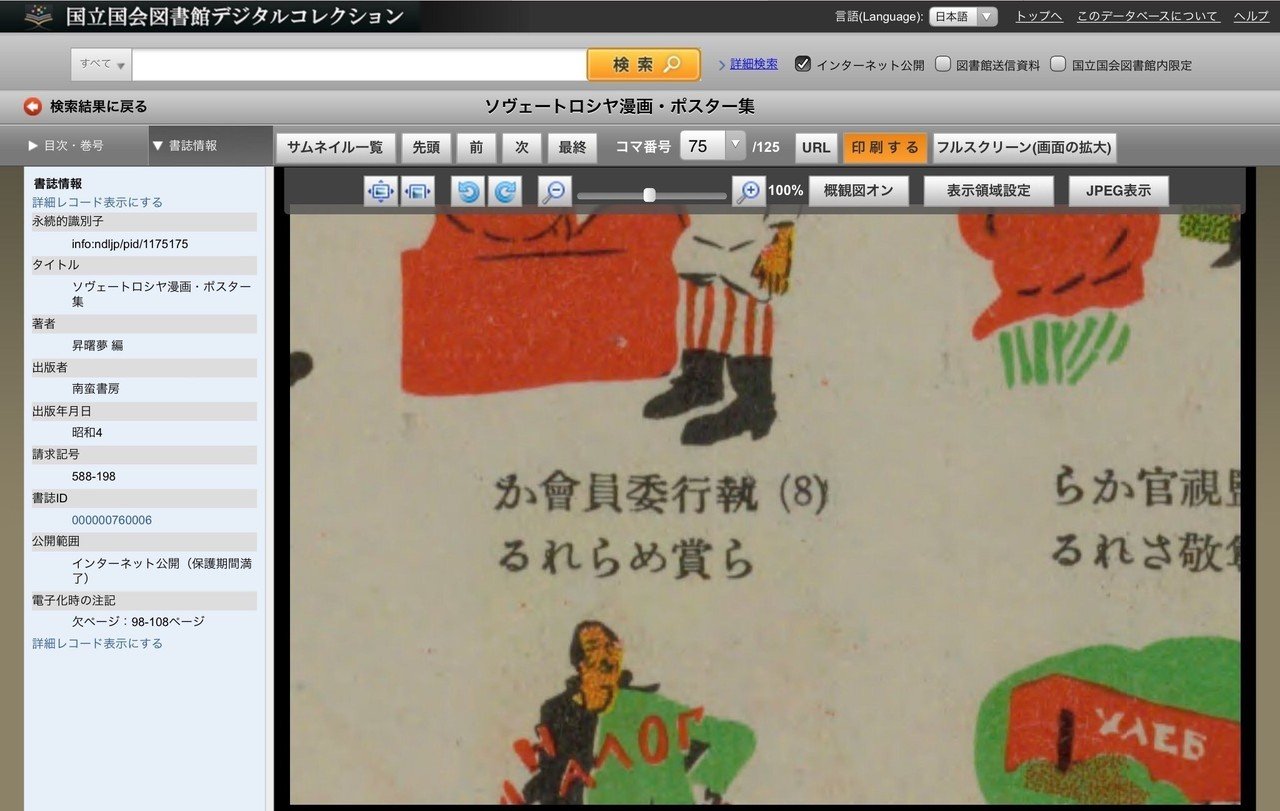Click 100% zoom level text
This screenshot has height=811, width=1280.
click(786, 190)
